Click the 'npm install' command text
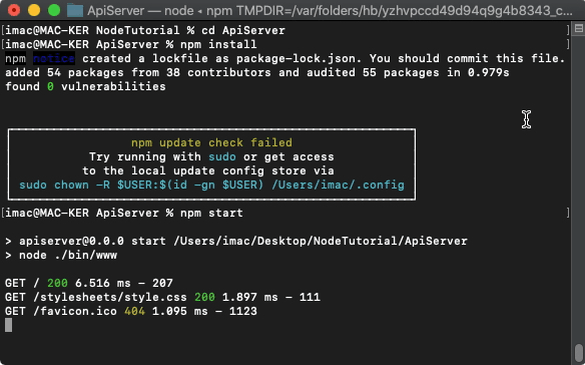585x365 pixels. (x=219, y=44)
